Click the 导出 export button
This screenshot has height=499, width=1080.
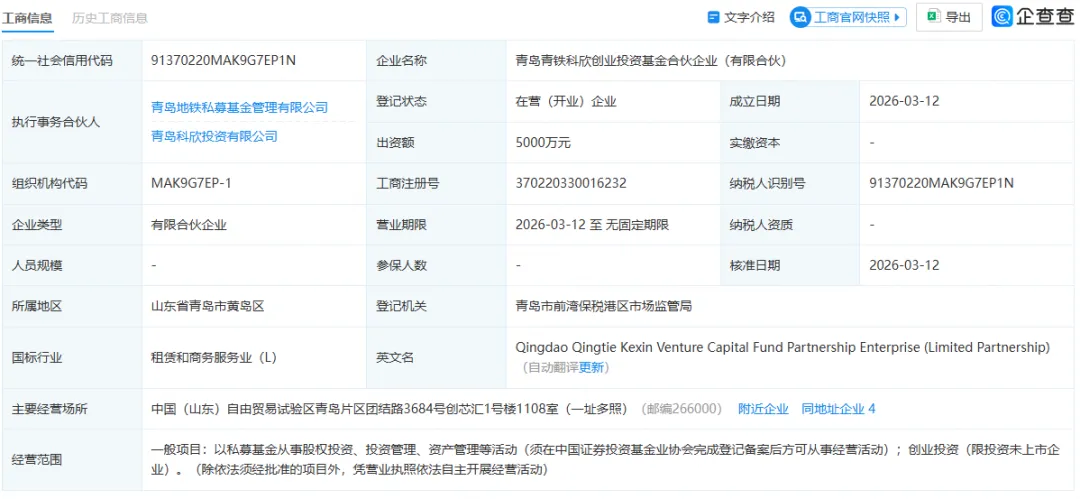(948, 17)
